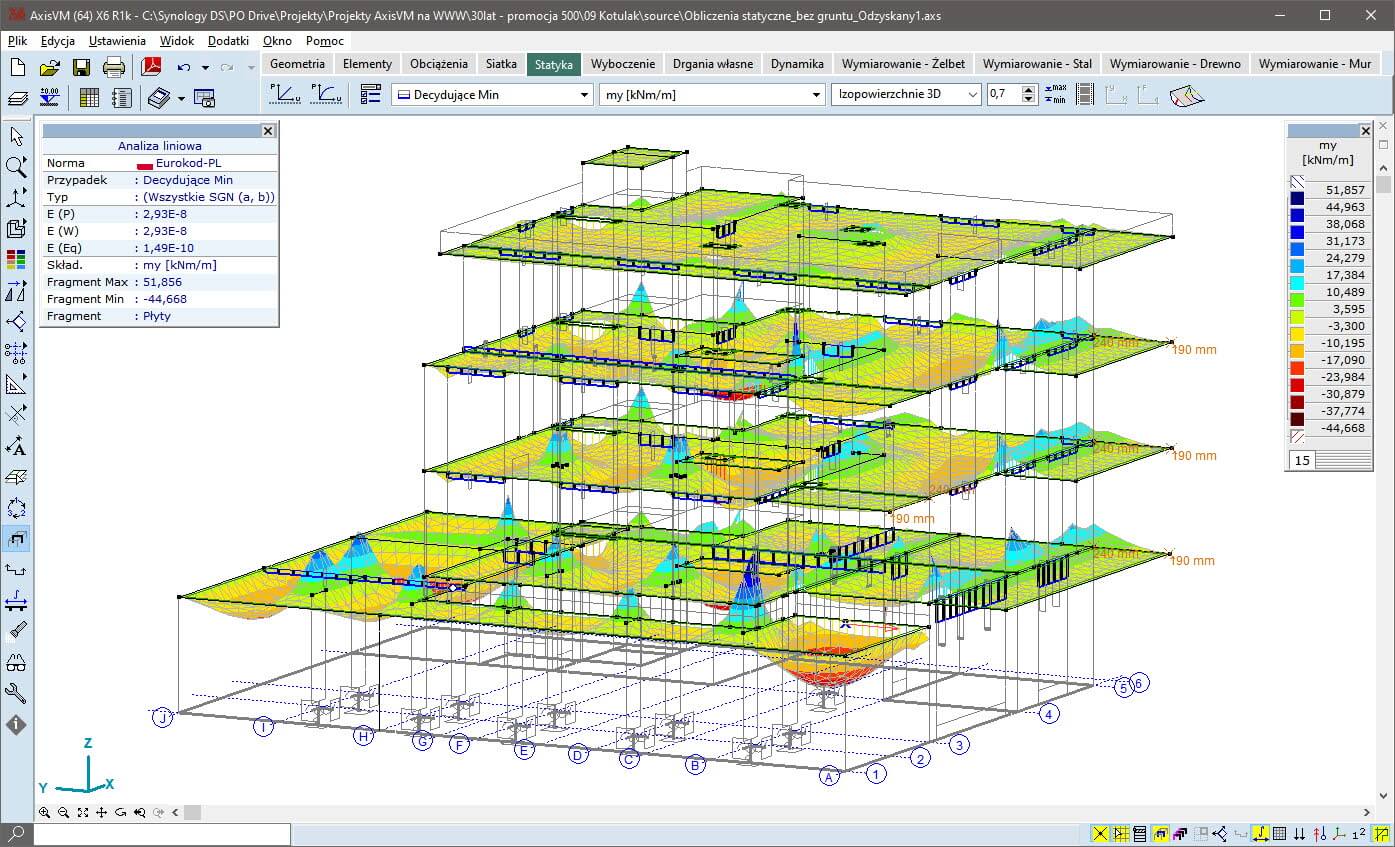
Task: Click the PDF export icon
Action: click(x=151, y=67)
